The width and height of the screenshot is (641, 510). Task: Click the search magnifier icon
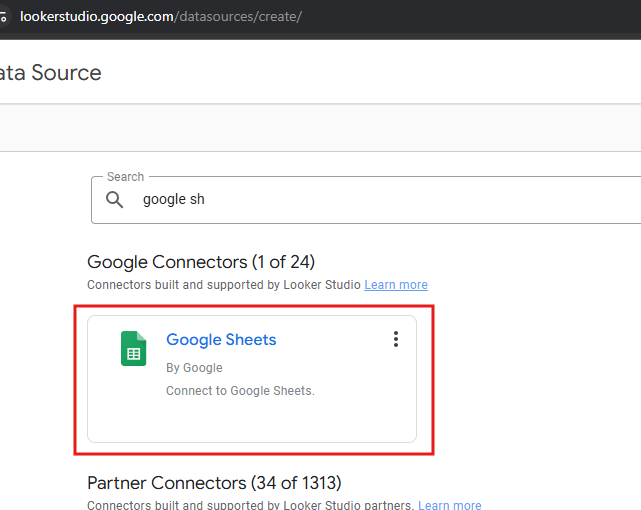tap(114, 199)
